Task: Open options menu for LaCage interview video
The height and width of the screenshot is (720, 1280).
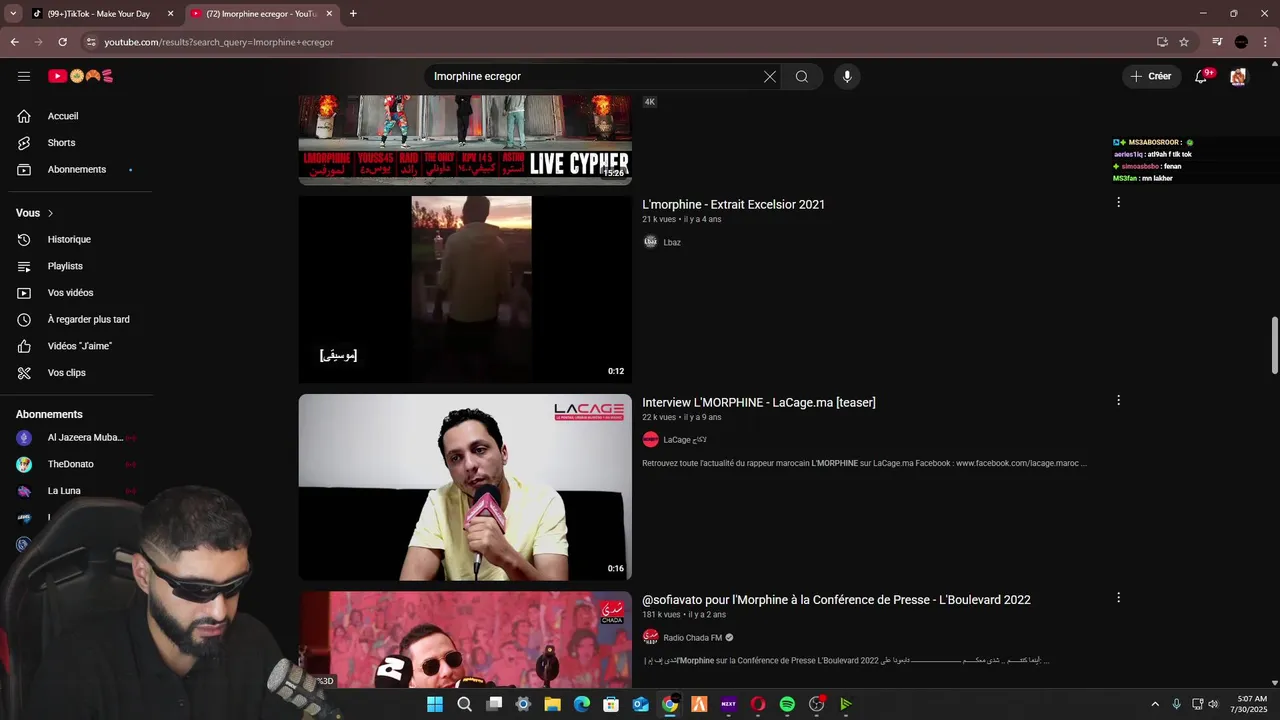Action: point(1118,401)
